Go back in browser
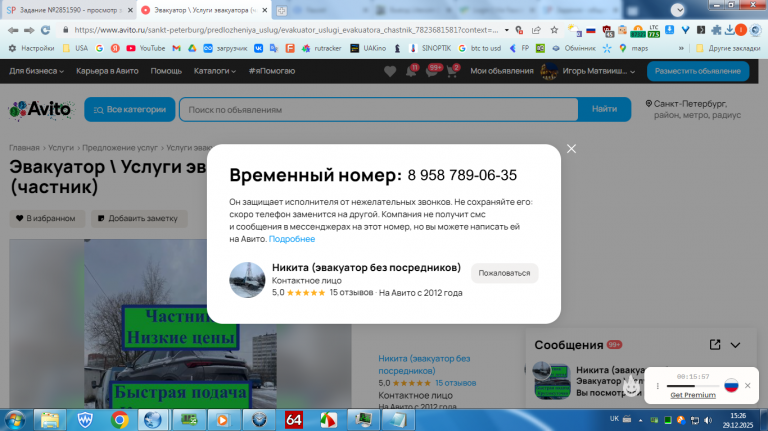This screenshot has height=431, width=768. click(x=13, y=30)
